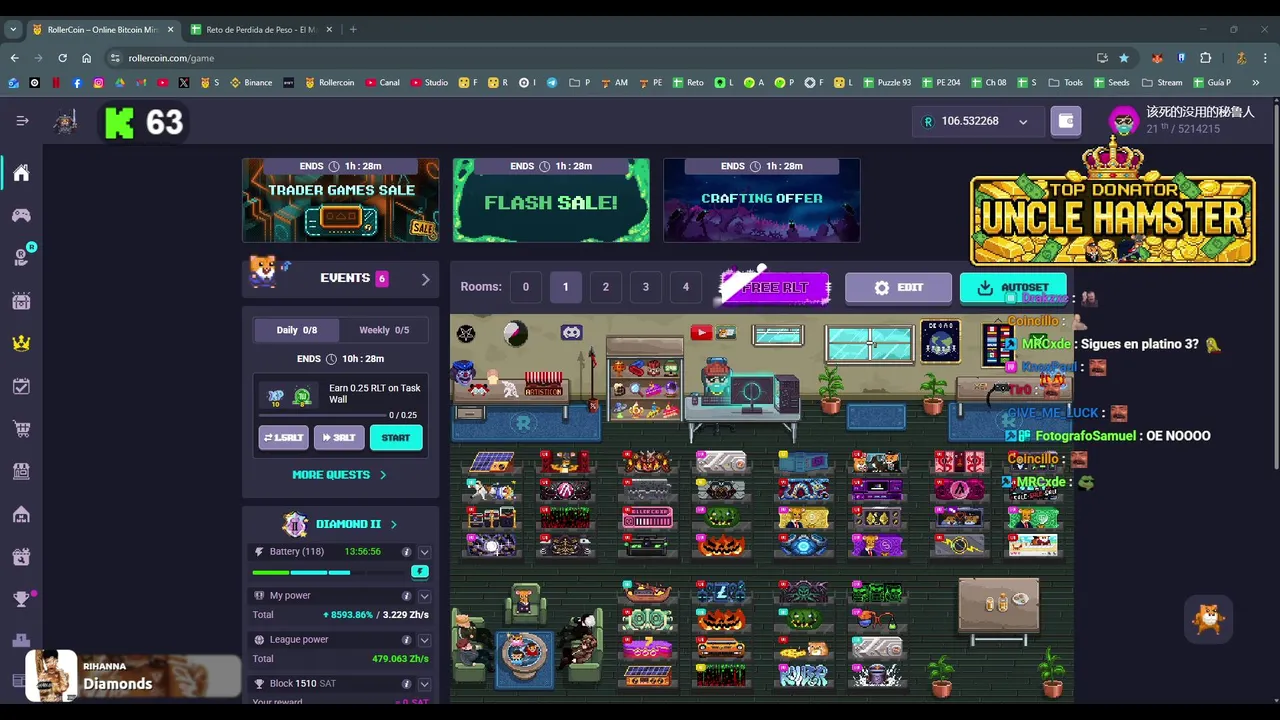The width and height of the screenshot is (1280, 720).
Task: Open the crown icon in the sidebar
Action: click(21, 343)
